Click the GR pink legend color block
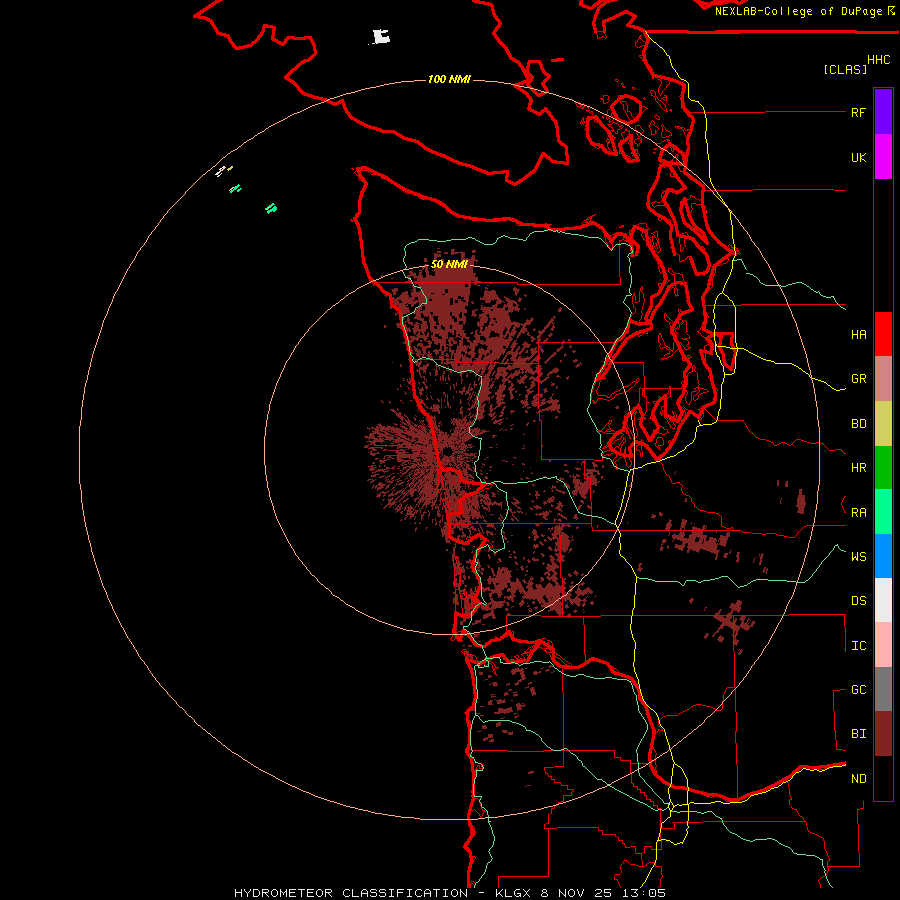 click(883, 378)
